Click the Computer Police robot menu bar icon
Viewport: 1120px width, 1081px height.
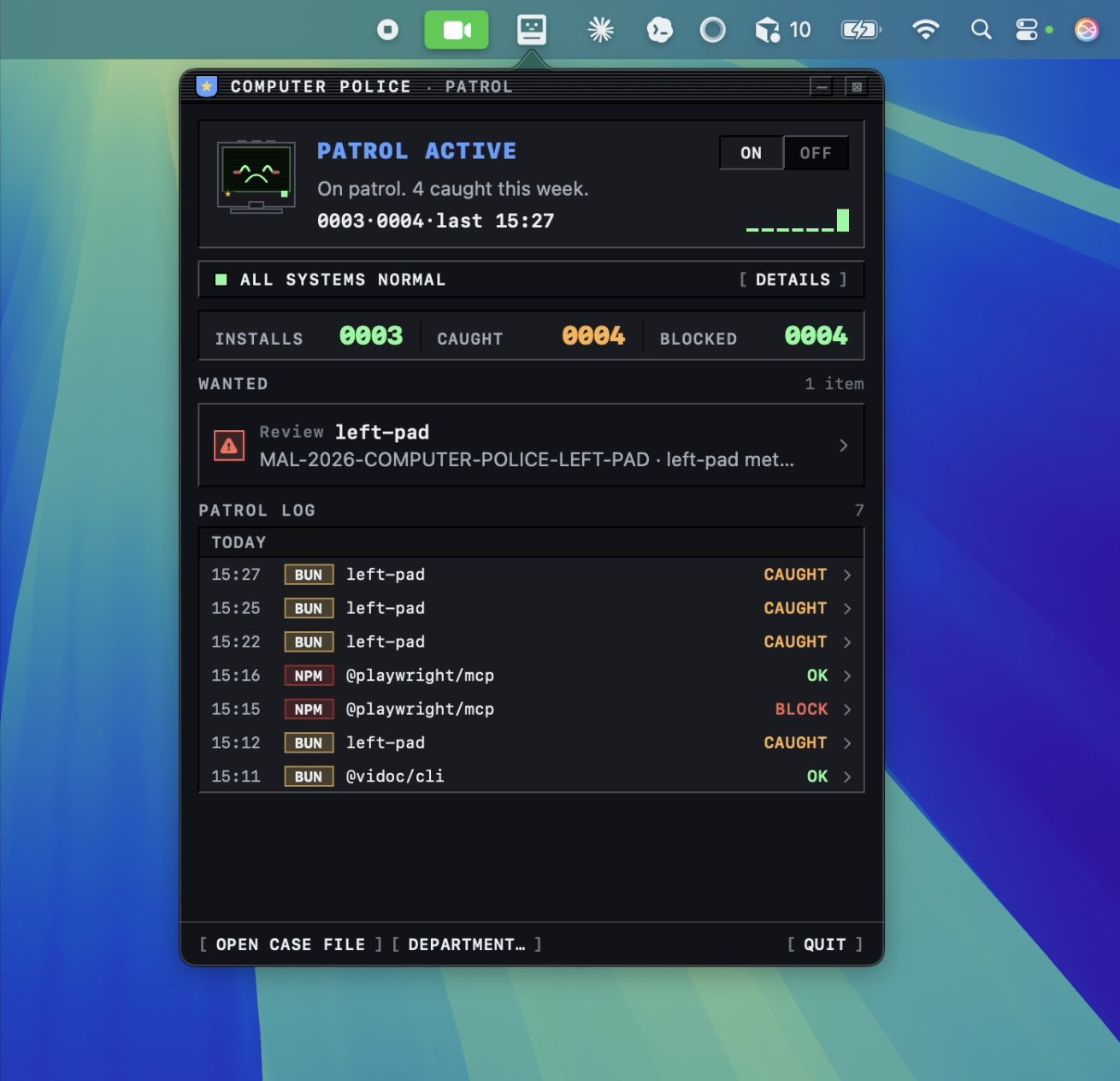click(x=532, y=30)
